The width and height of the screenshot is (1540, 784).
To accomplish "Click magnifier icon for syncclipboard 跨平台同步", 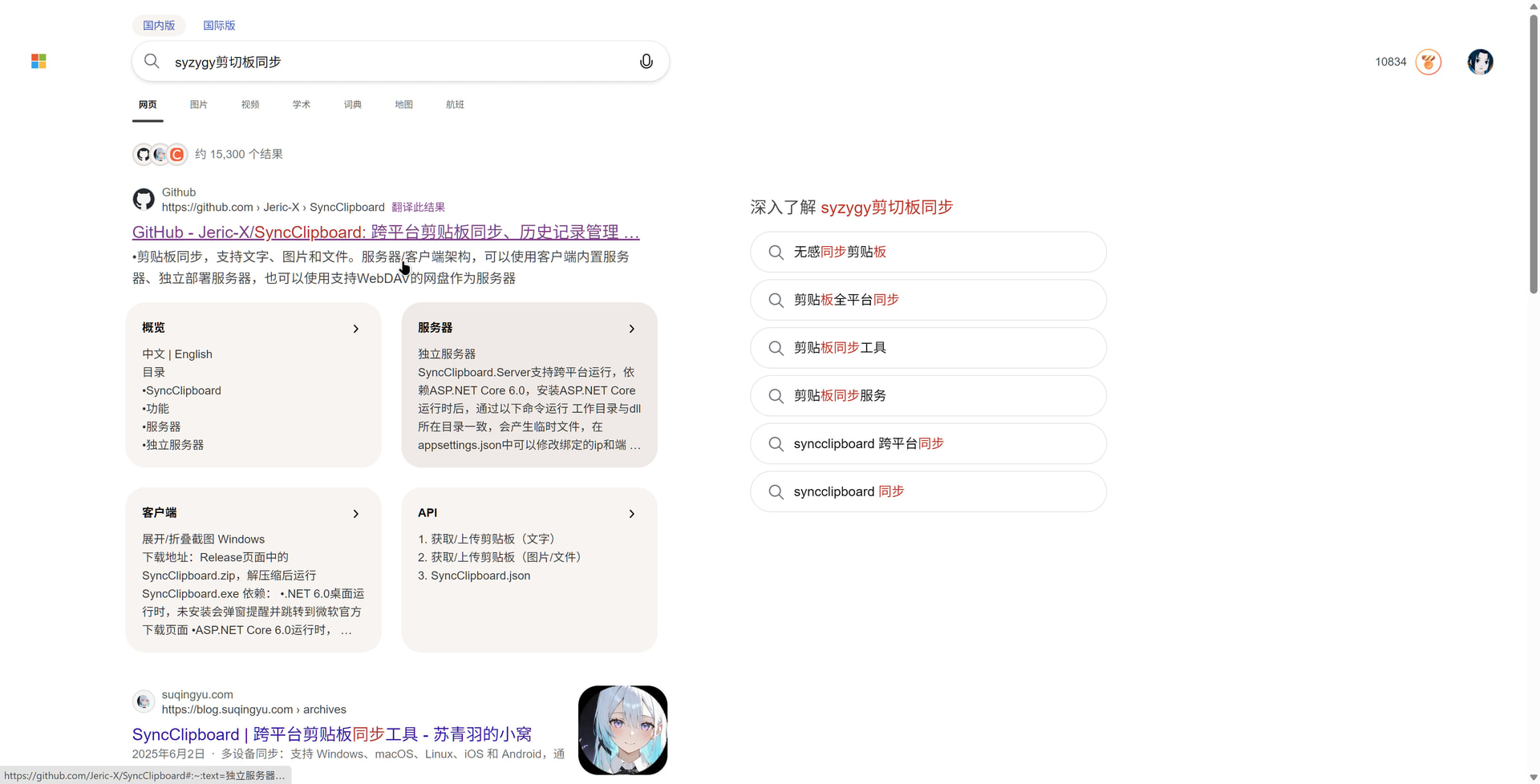I will click(x=776, y=444).
